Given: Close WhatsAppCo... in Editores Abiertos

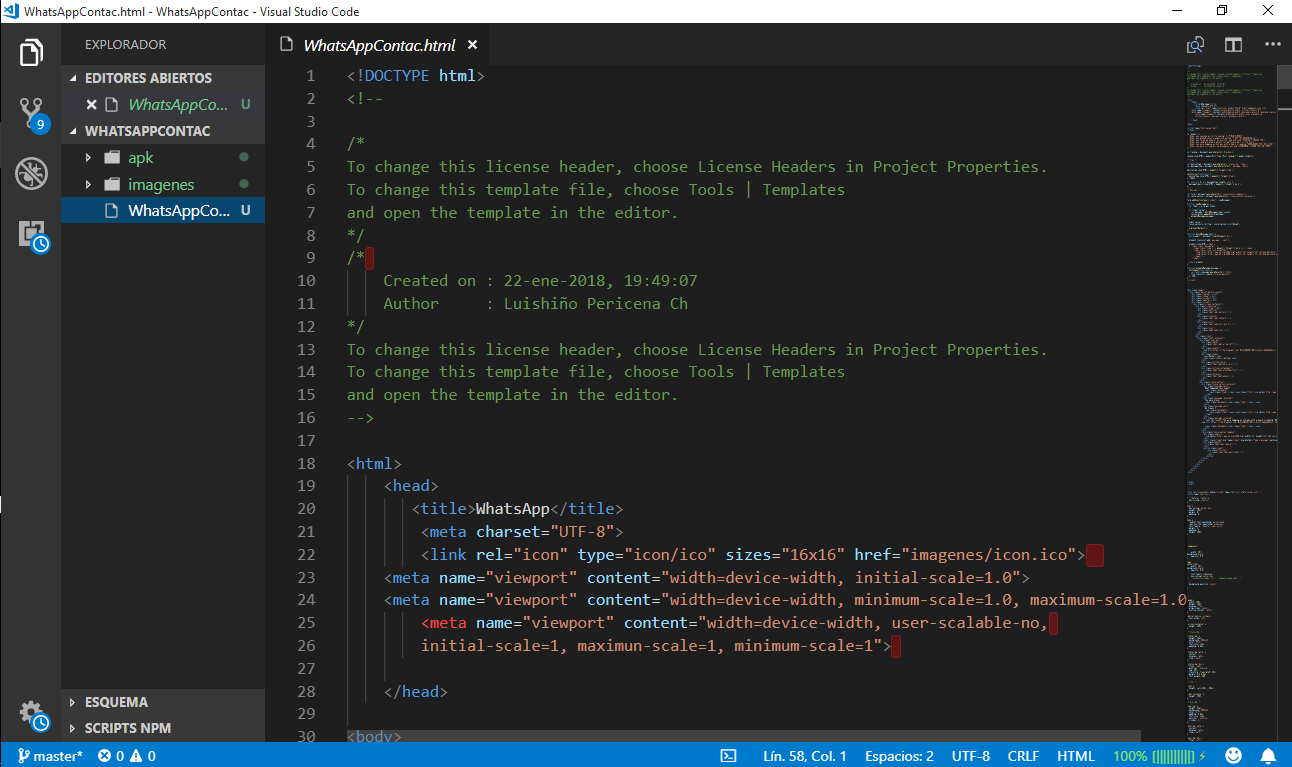Looking at the screenshot, I should click(92, 104).
